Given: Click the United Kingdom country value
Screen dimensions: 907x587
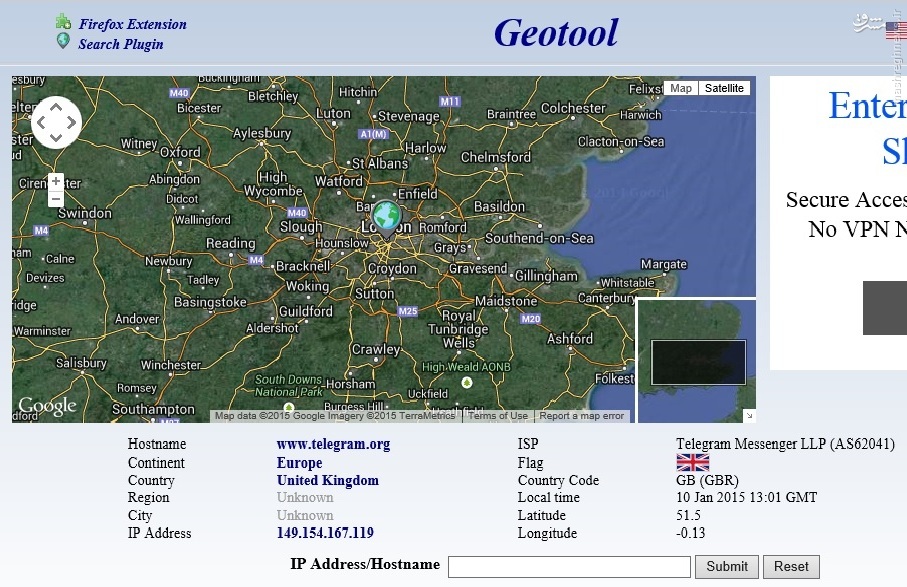Looking at the screenshot, I should click(327, 480).
